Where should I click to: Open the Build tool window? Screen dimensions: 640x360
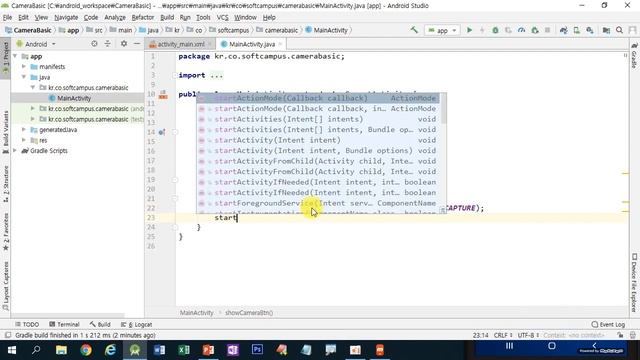[100, 324]
